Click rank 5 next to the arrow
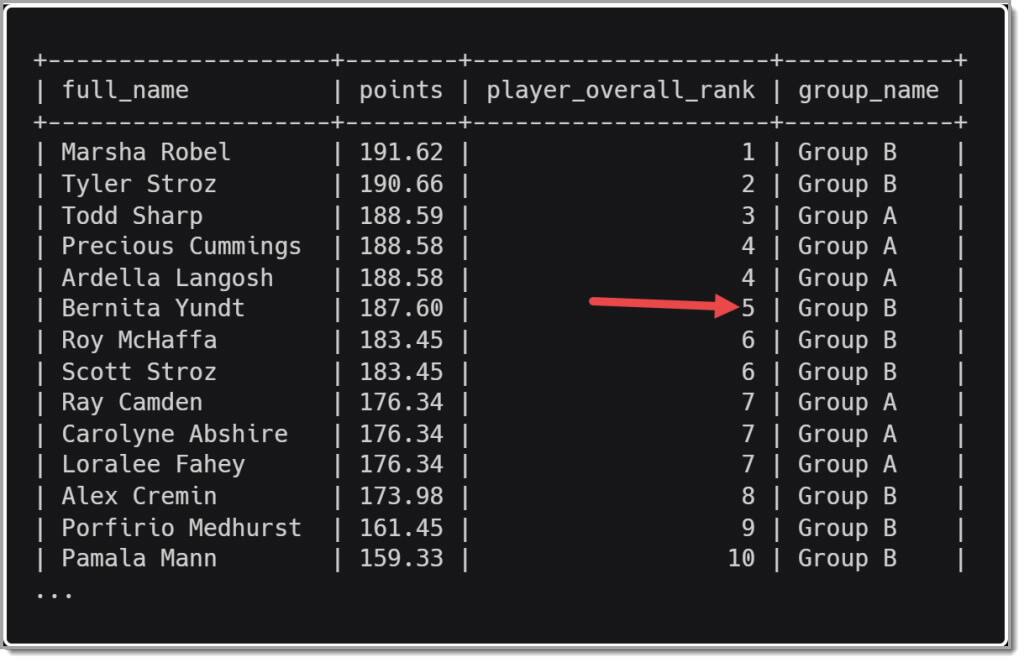Viewport: 1024px width, 662px height. (748, 308)
